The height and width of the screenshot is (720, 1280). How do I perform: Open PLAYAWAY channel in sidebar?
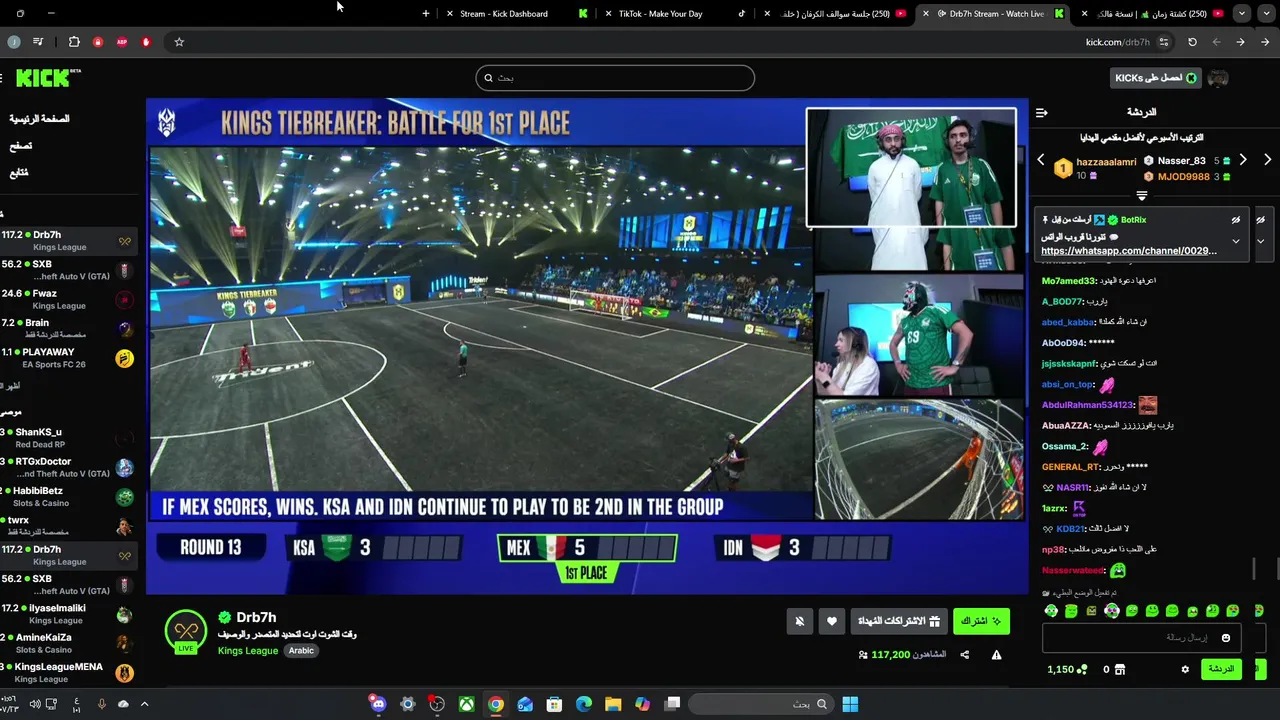[x=68, y=358]
